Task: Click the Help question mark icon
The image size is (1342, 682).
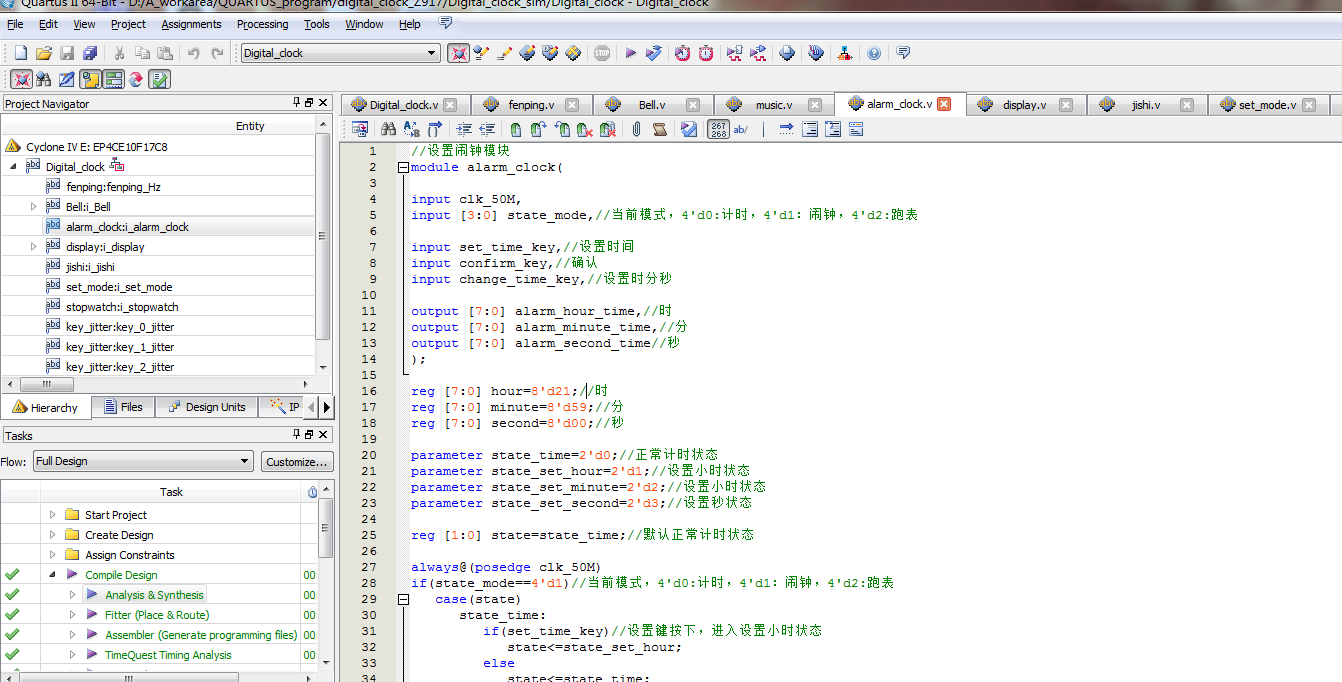Action: pyautogui.click(x=874, y=53)
